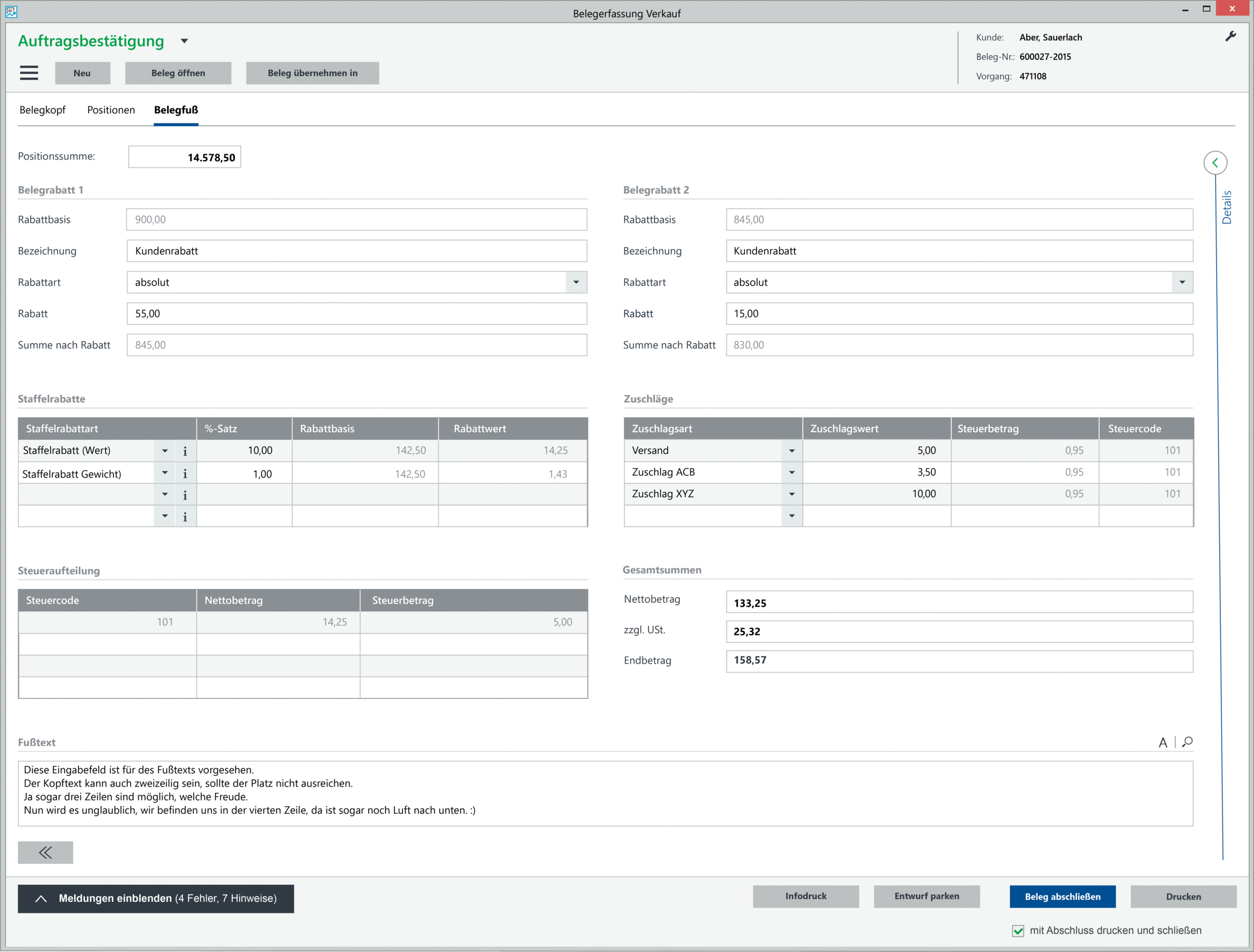Click the Fußtext magnifier search icon
1254x952 pixels.
(x=1188, y=742)
